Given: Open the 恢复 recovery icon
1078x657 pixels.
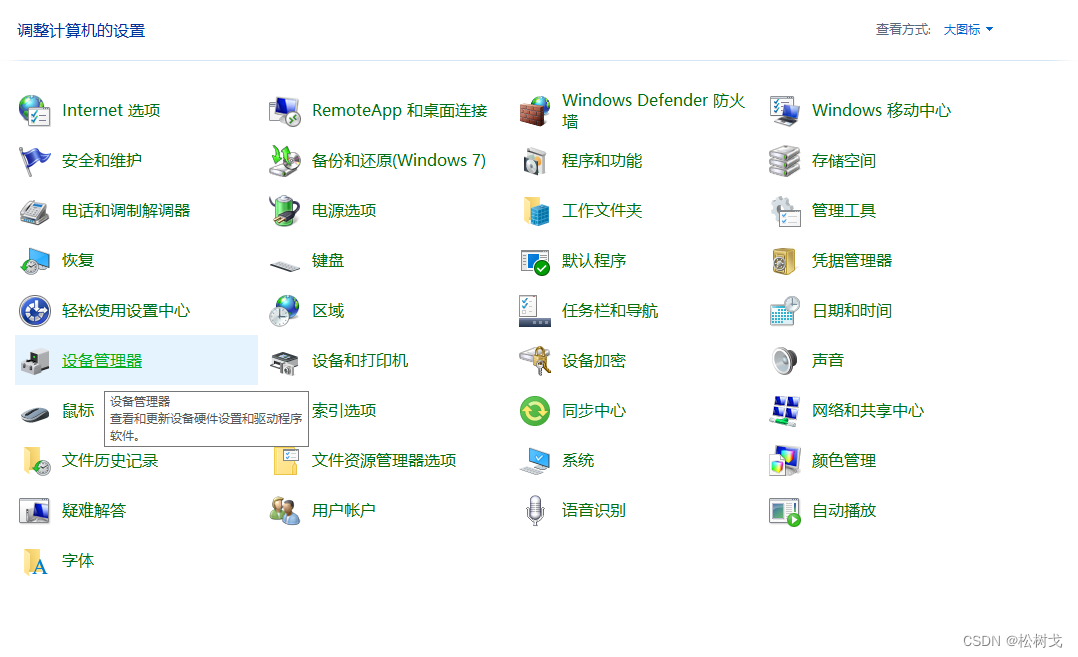Looking at the screenshot, I should (34, 261).
